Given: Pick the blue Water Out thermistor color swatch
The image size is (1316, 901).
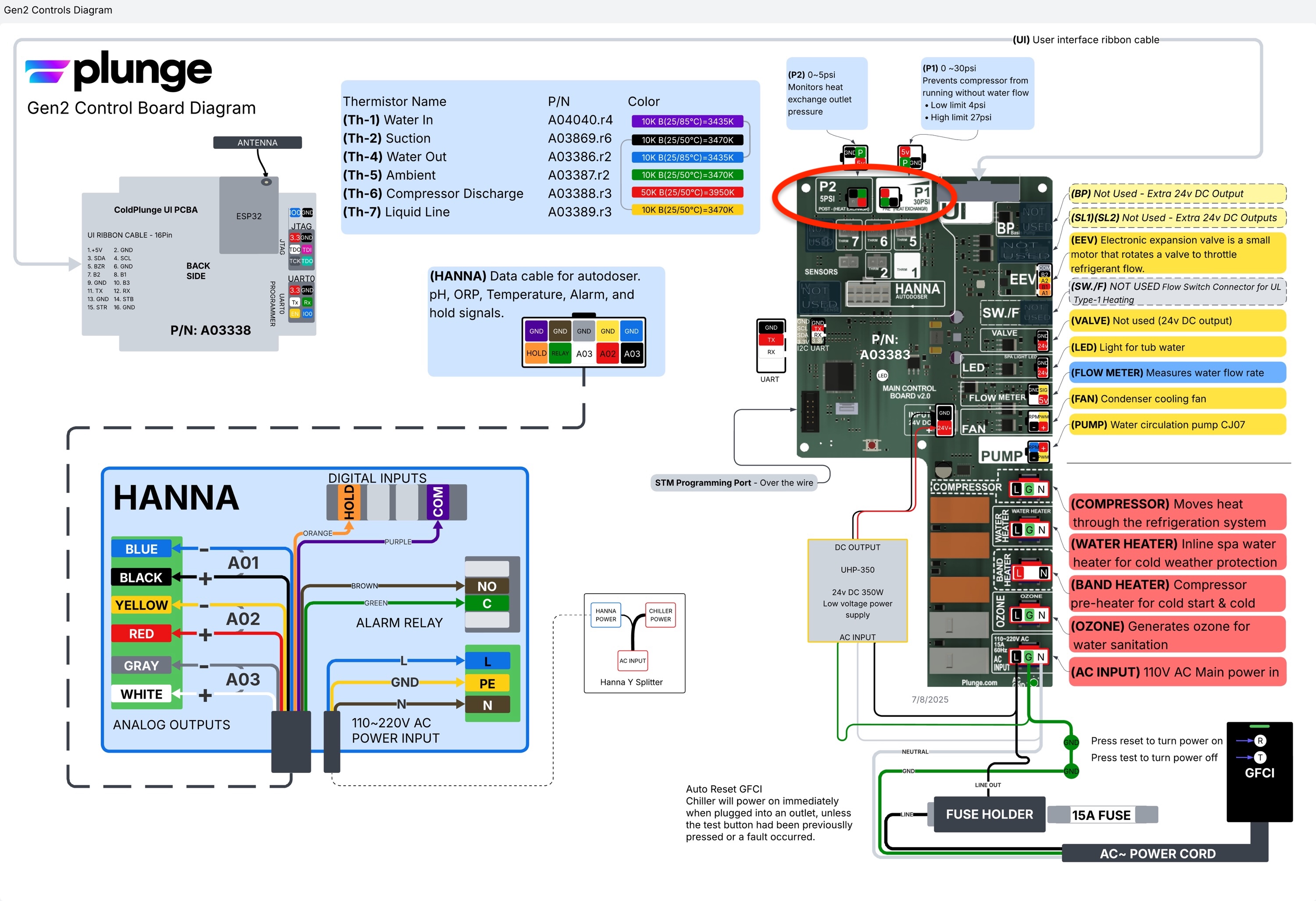Looking at the screenshot, I should tap(687, 158).
